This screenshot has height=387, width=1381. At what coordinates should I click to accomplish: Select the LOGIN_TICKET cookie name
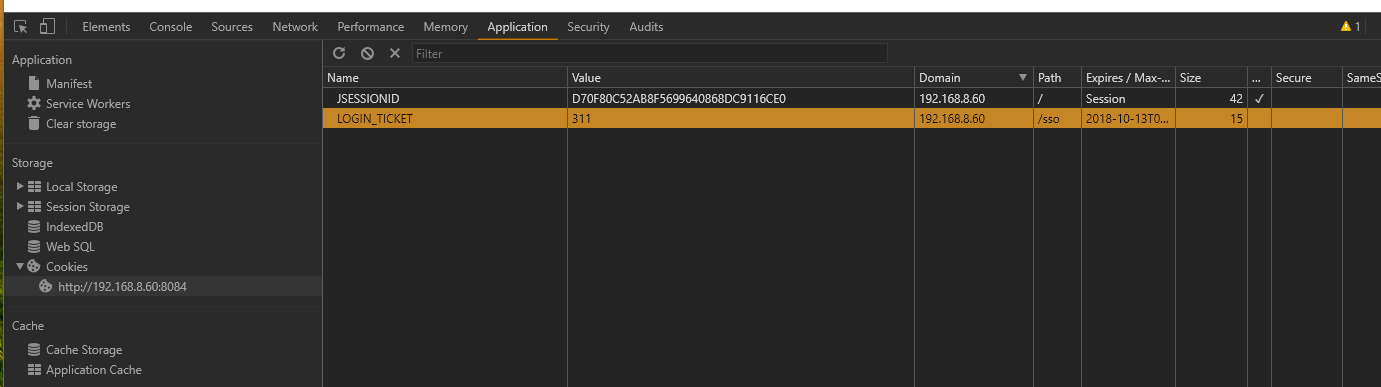pyautogui.click(x=375, y=118)
